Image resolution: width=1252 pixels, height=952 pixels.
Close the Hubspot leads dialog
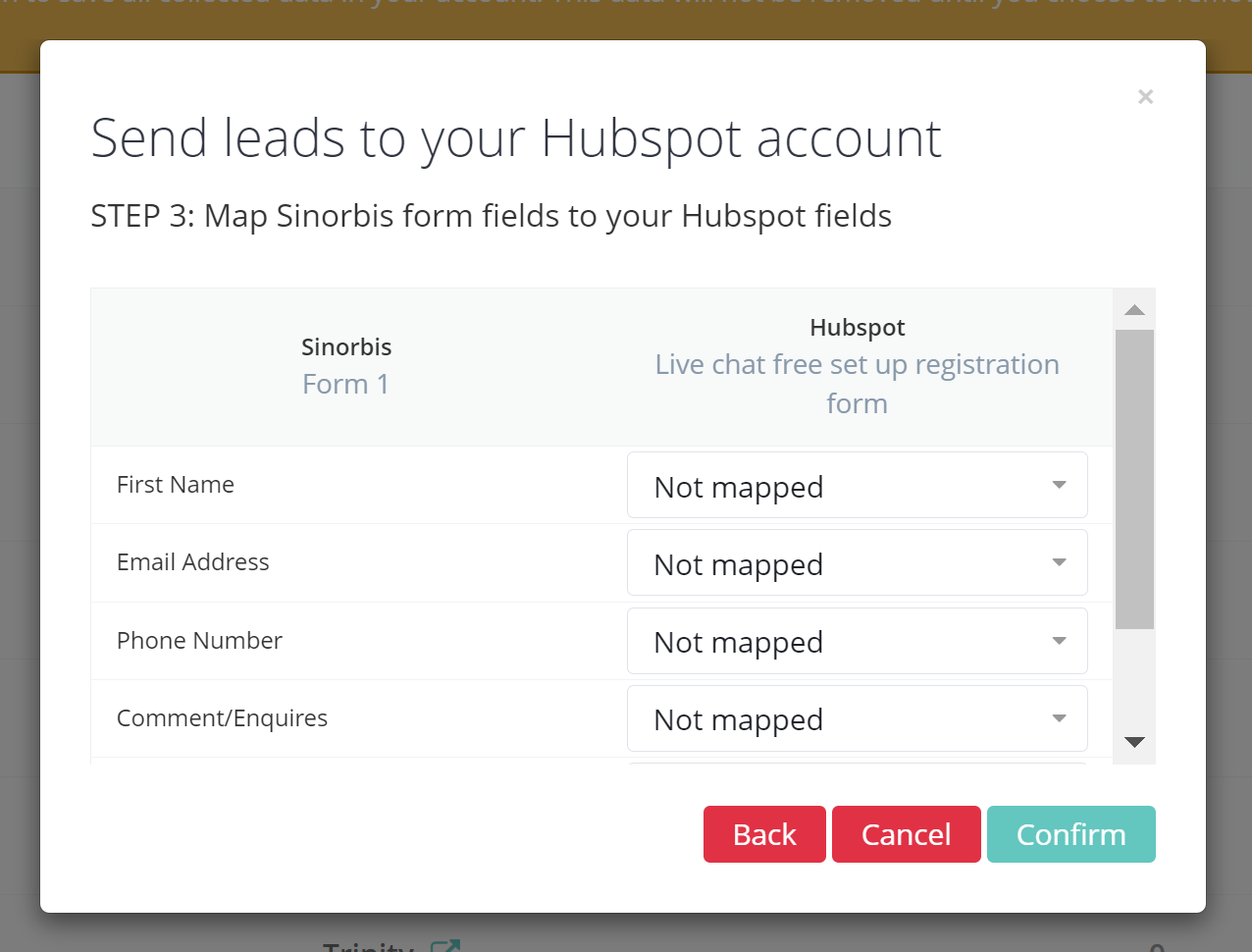tap(1145, 96)
